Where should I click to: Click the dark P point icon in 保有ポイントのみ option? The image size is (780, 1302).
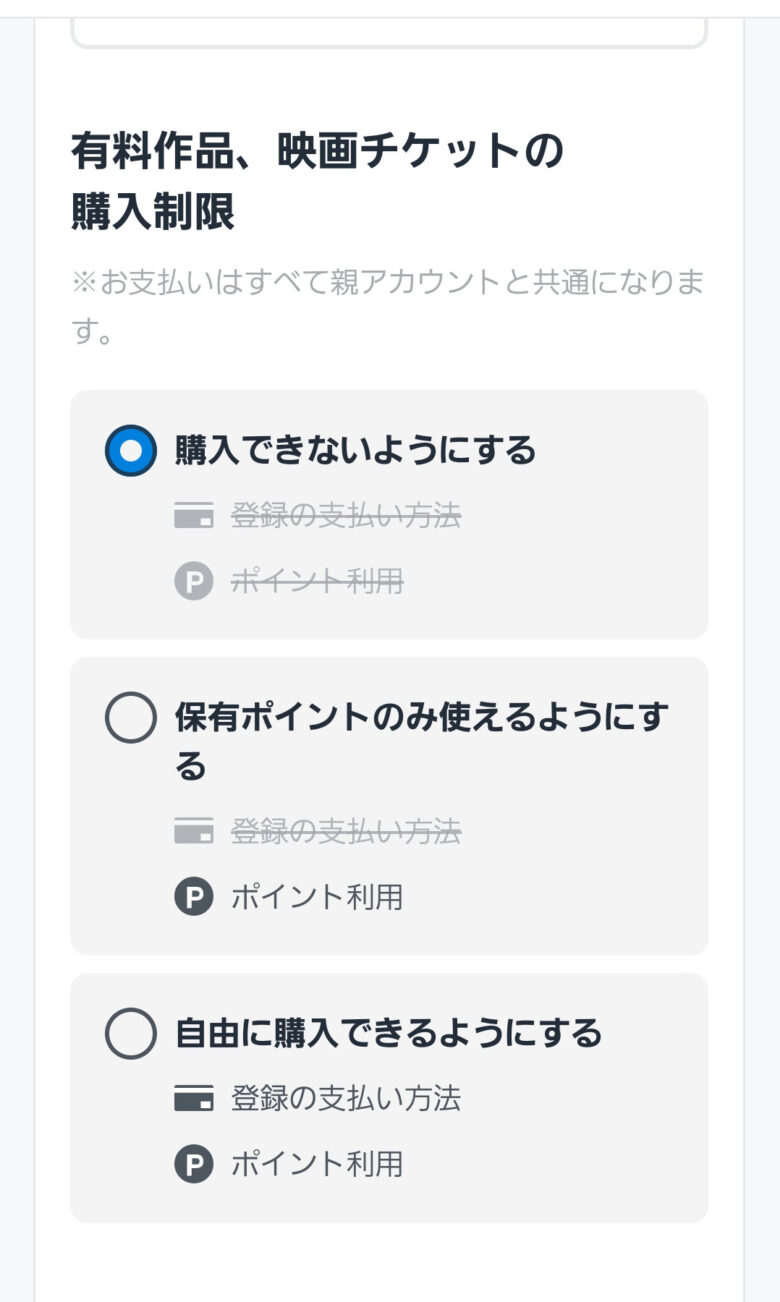tap(194, 897)
